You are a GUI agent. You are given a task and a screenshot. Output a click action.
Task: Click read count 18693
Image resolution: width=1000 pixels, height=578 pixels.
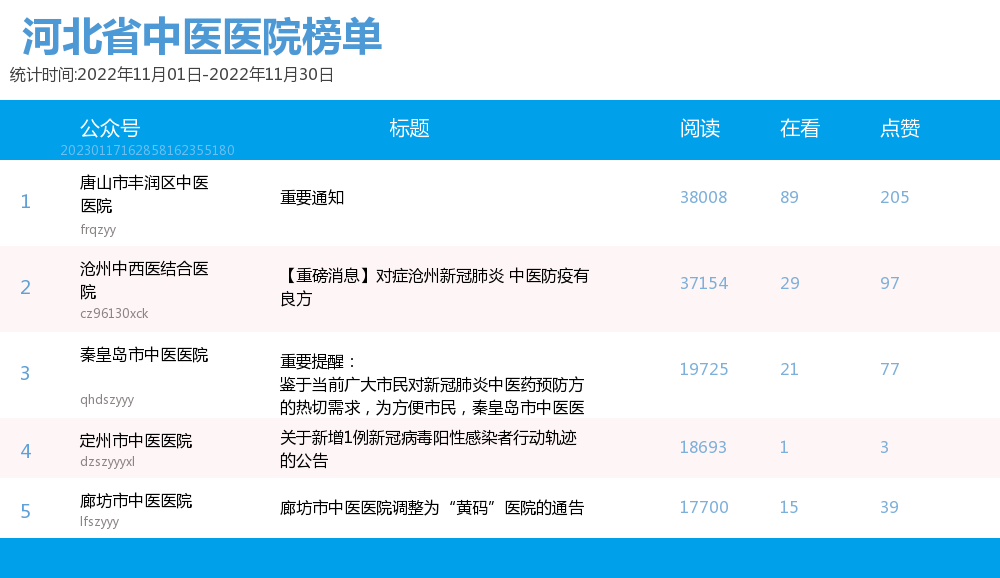(703, 447)
